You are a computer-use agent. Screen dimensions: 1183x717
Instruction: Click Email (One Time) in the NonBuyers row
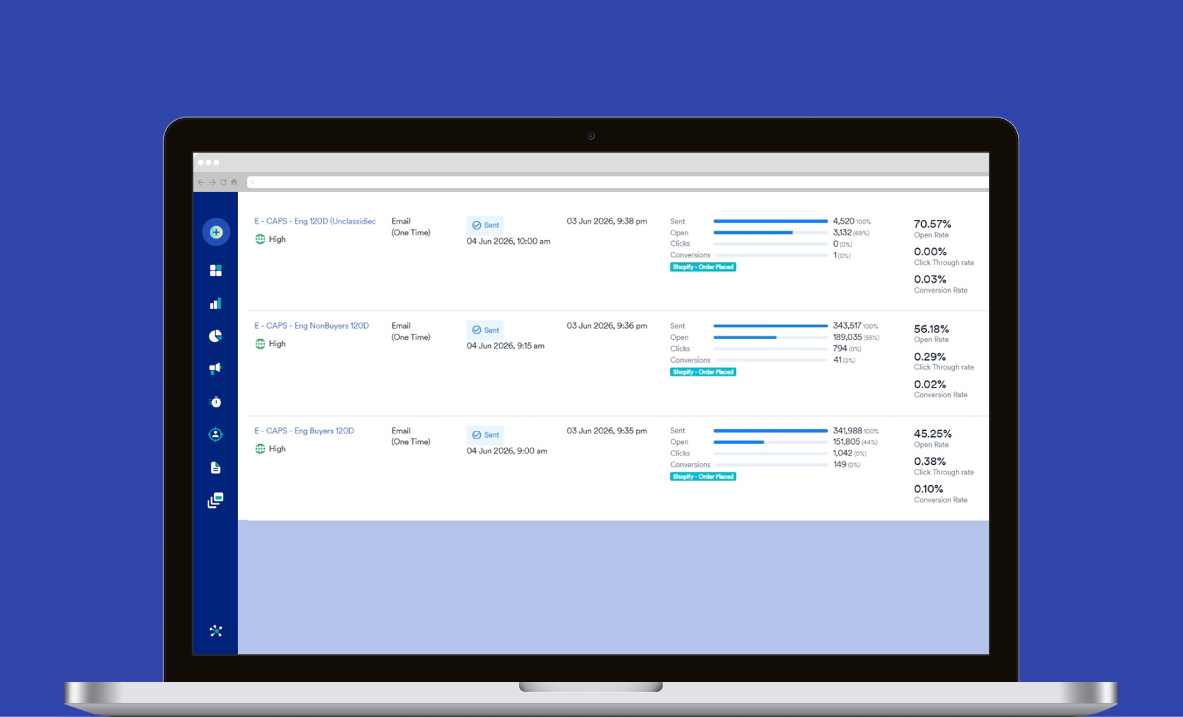pyautogui.click(x=410, y=331)
